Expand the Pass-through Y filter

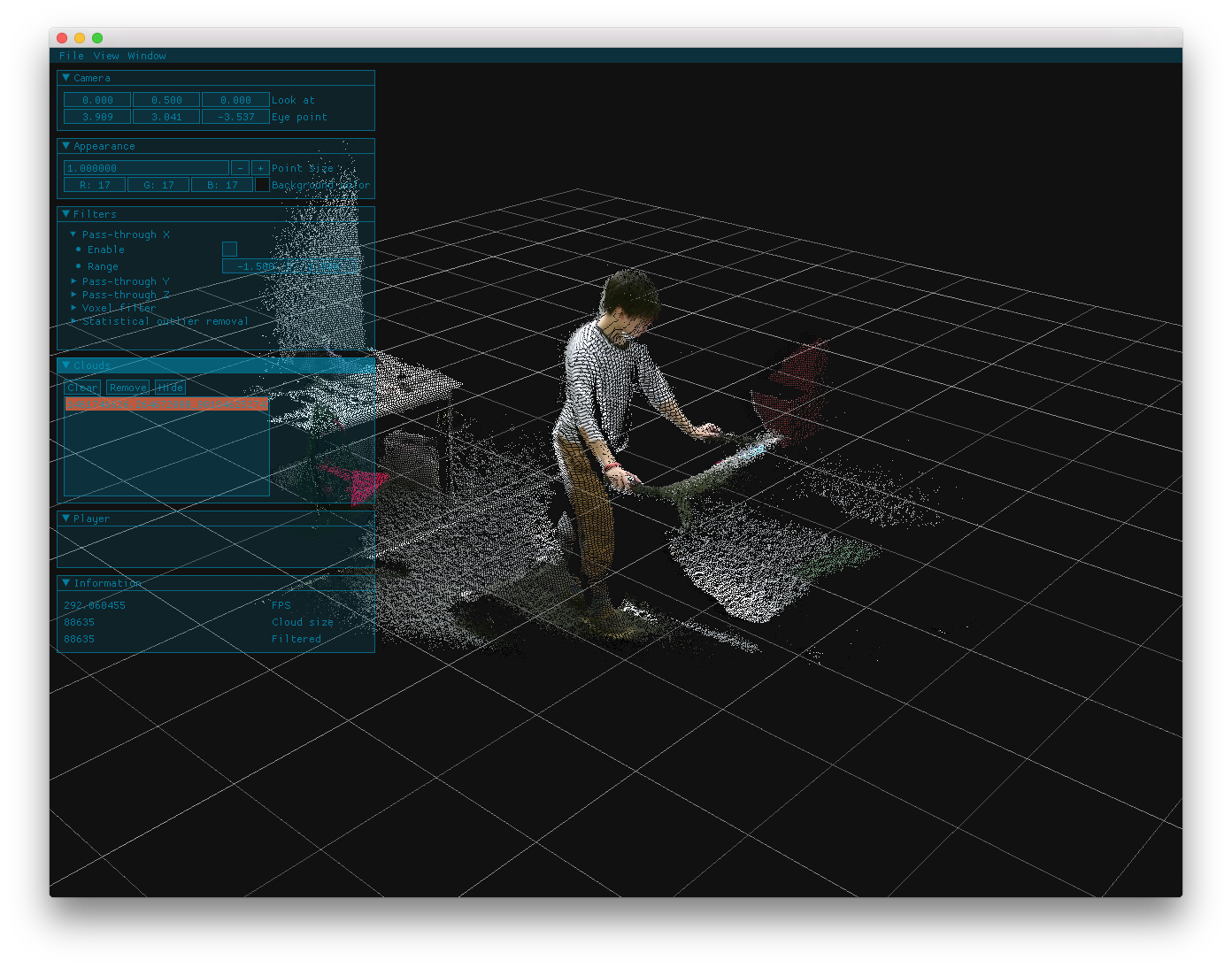pyautogui.click(x=73, y=281)
